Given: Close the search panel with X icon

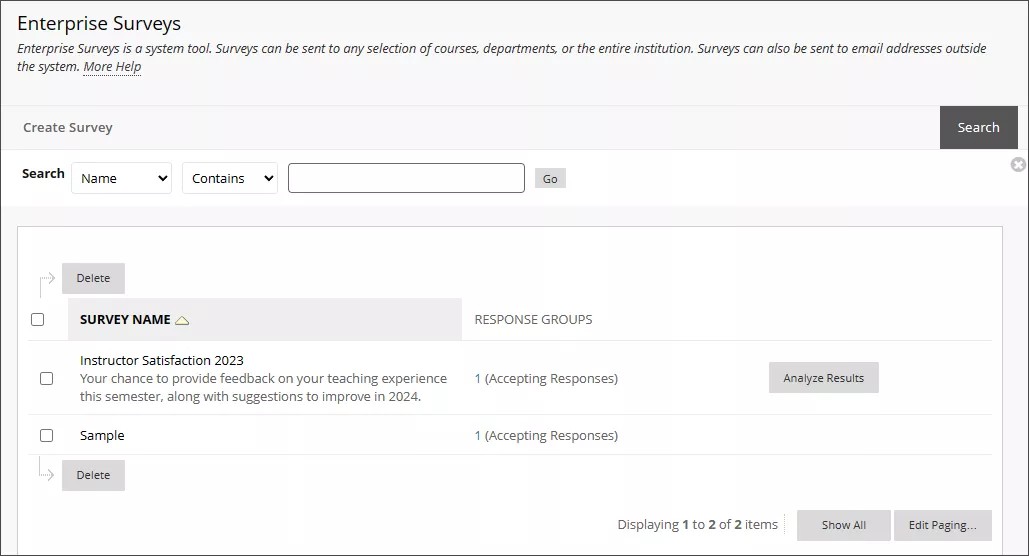Looking at the screenshot, I should pyautogui.click(x=1018, y=165).
